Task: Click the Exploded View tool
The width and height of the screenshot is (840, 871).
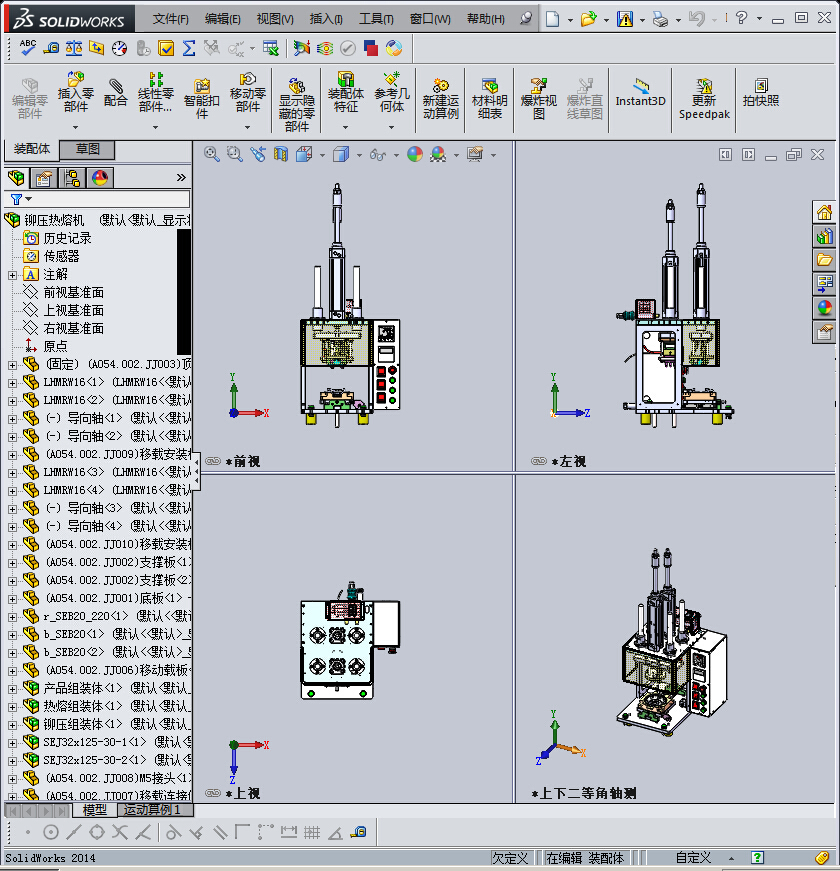Action: pyautogui.click(x=538, y=99)
